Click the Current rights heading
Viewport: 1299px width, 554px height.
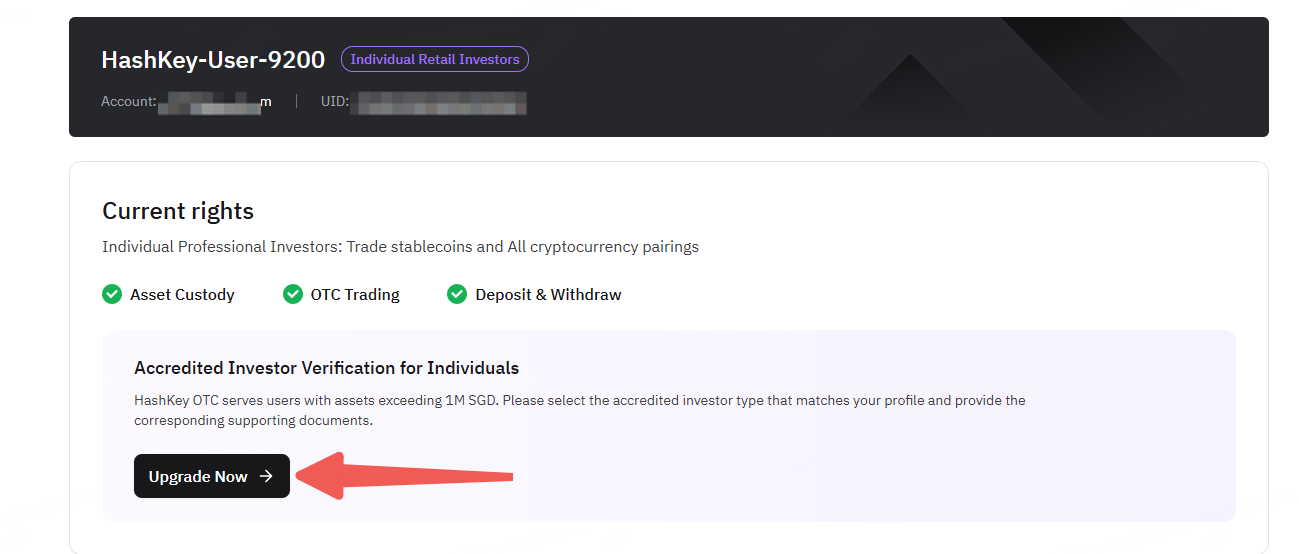point(178,211)
